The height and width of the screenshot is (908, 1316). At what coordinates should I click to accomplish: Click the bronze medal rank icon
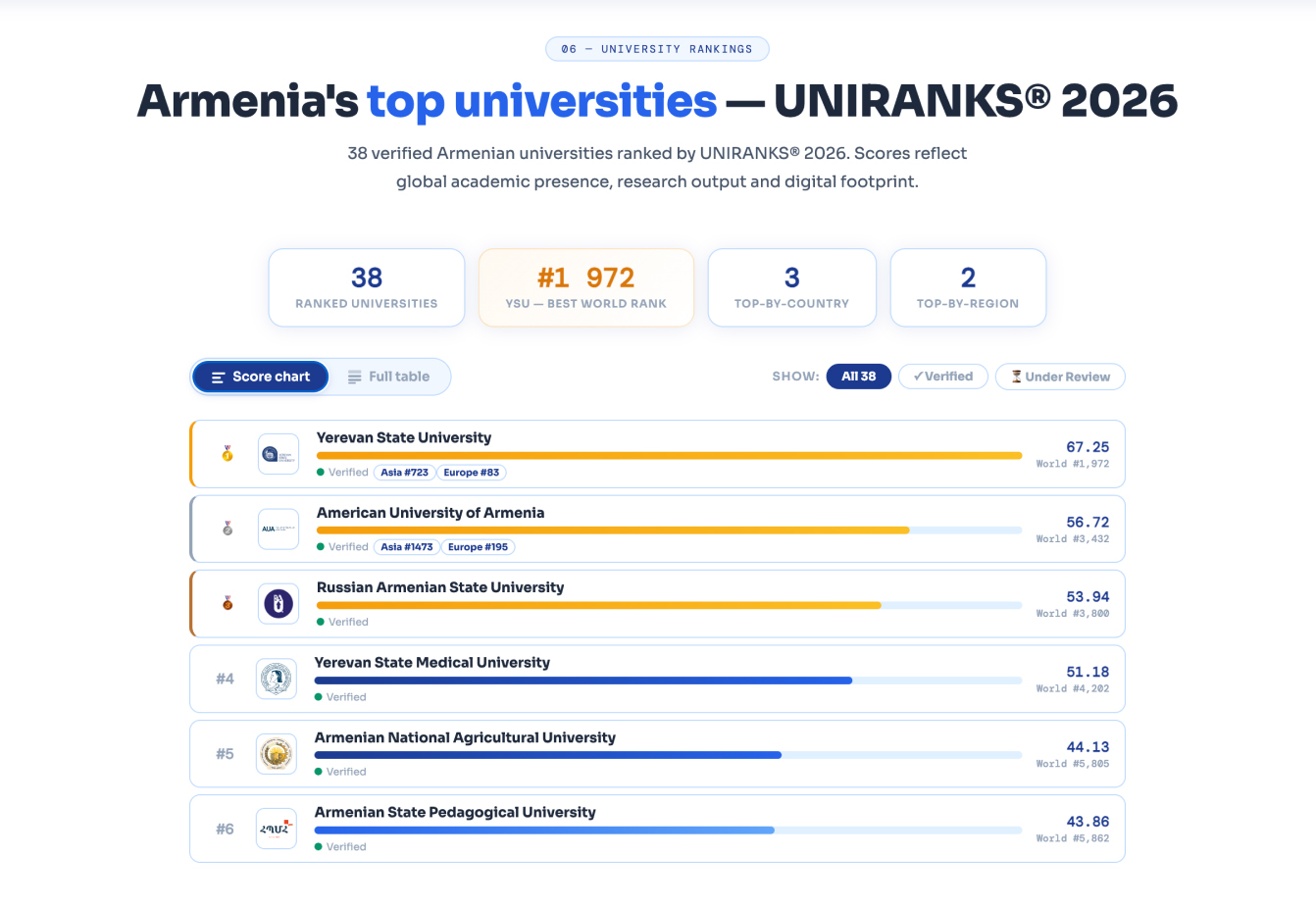click(228, 603)
